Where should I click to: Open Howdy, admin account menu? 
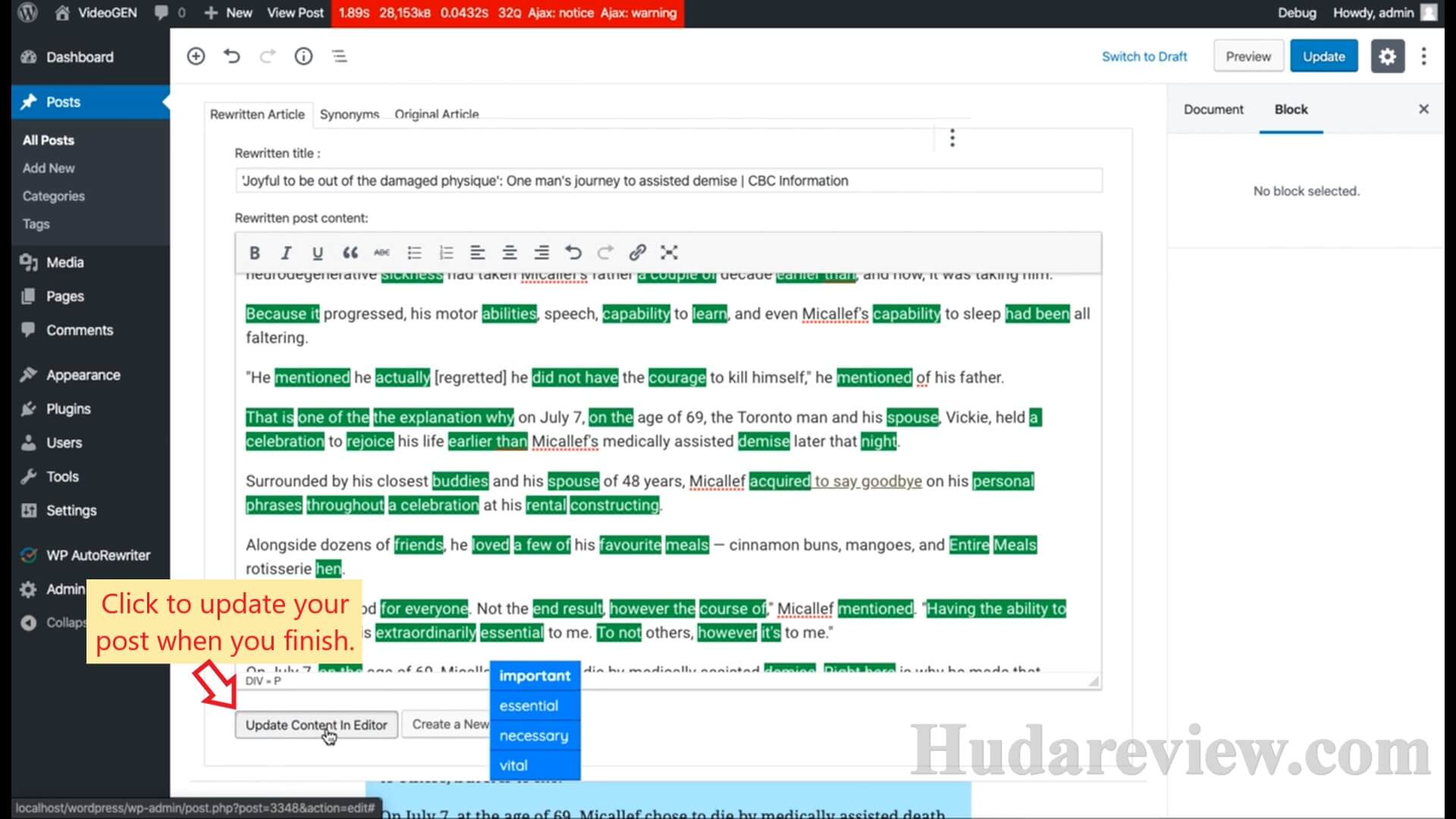tap(1384, 13)
